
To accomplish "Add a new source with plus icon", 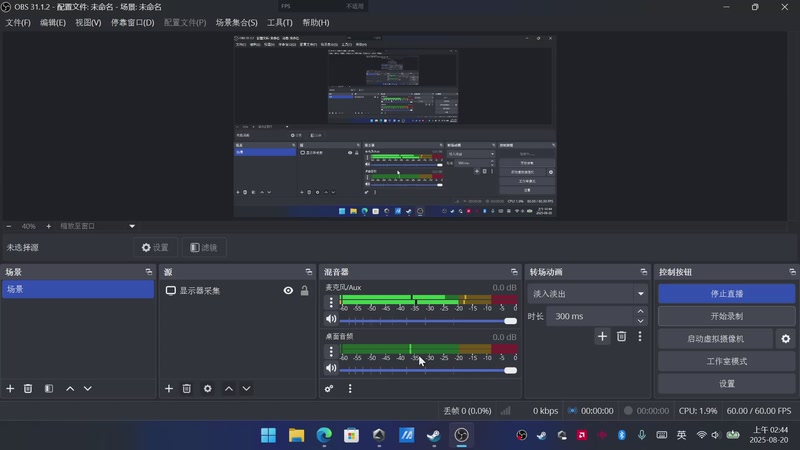I will click(x=169, y=389).
